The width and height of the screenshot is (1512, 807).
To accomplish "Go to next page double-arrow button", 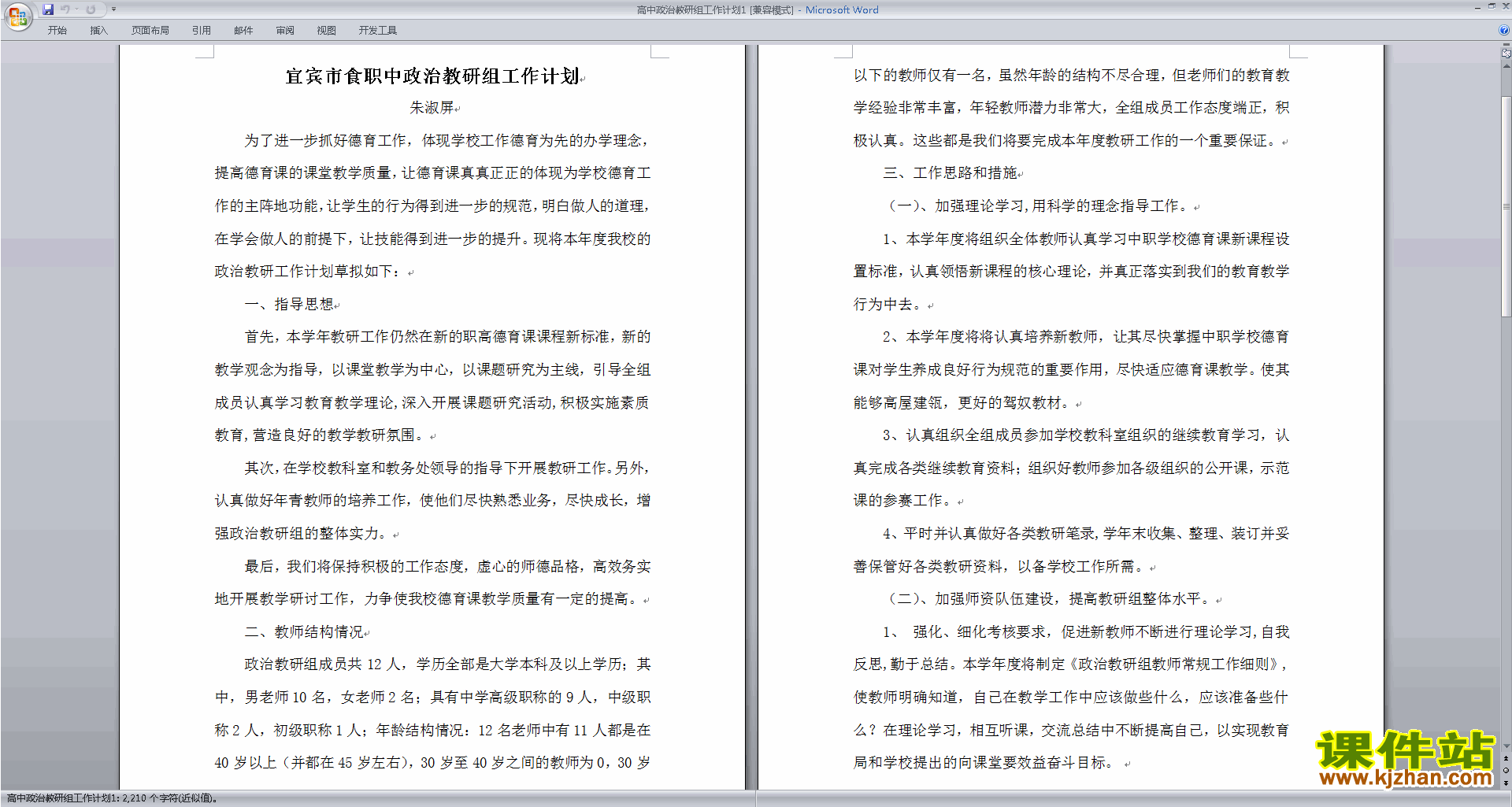I will pos(1506,783).
